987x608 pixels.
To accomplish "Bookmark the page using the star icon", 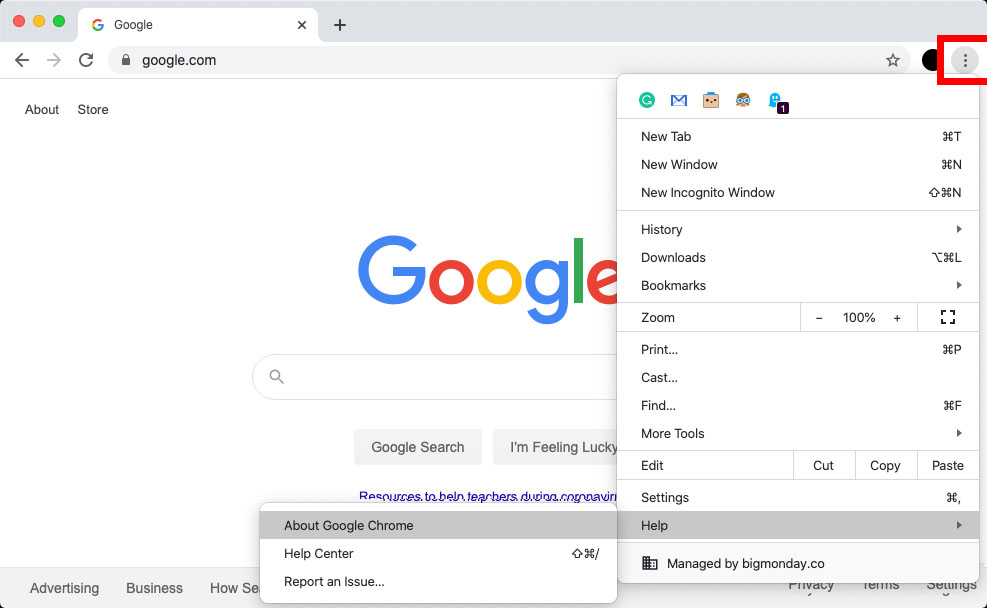I will tap(893, 60).
